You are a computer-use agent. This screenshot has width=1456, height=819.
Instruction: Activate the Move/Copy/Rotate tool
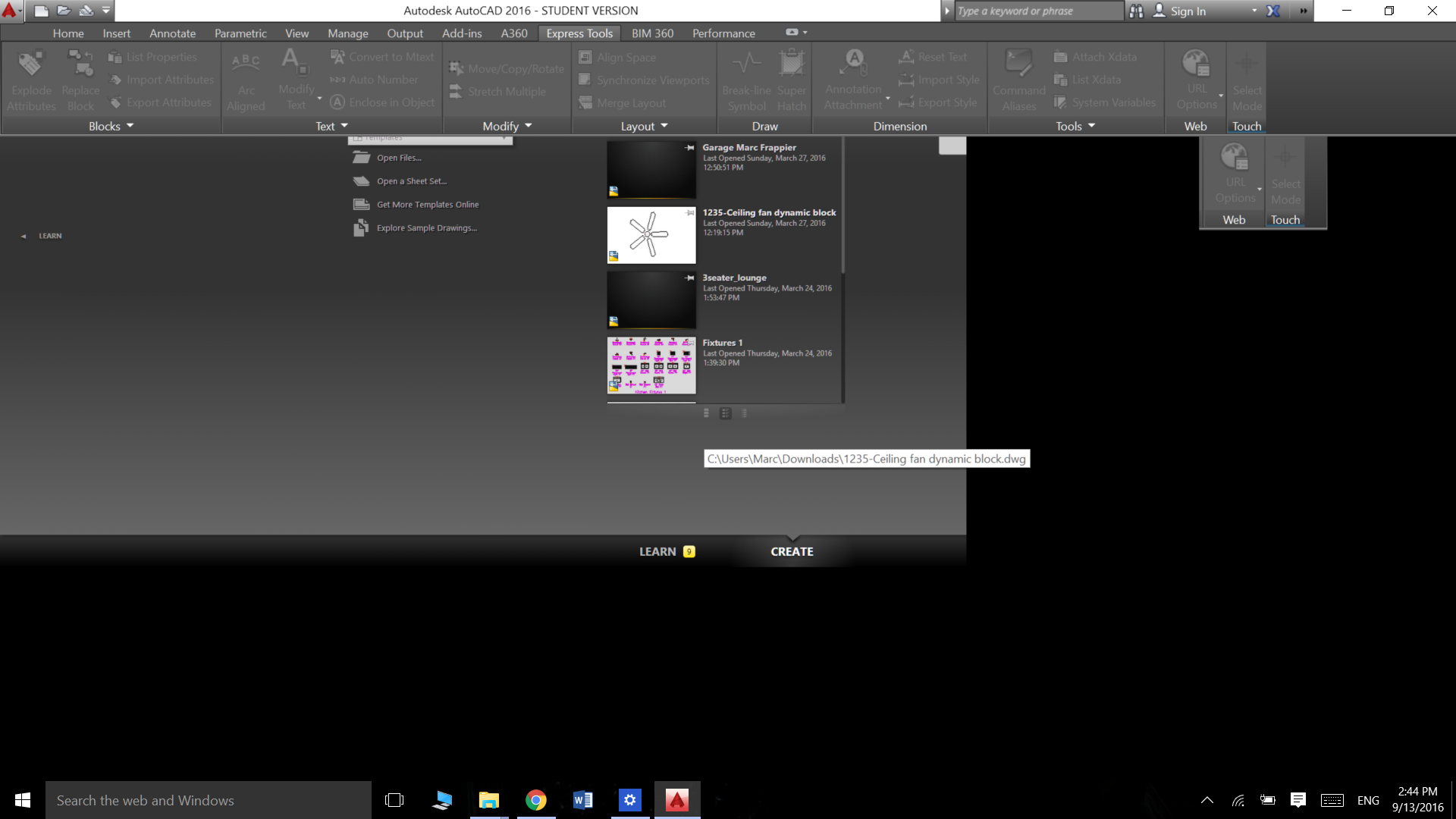(x=505, y=68)
